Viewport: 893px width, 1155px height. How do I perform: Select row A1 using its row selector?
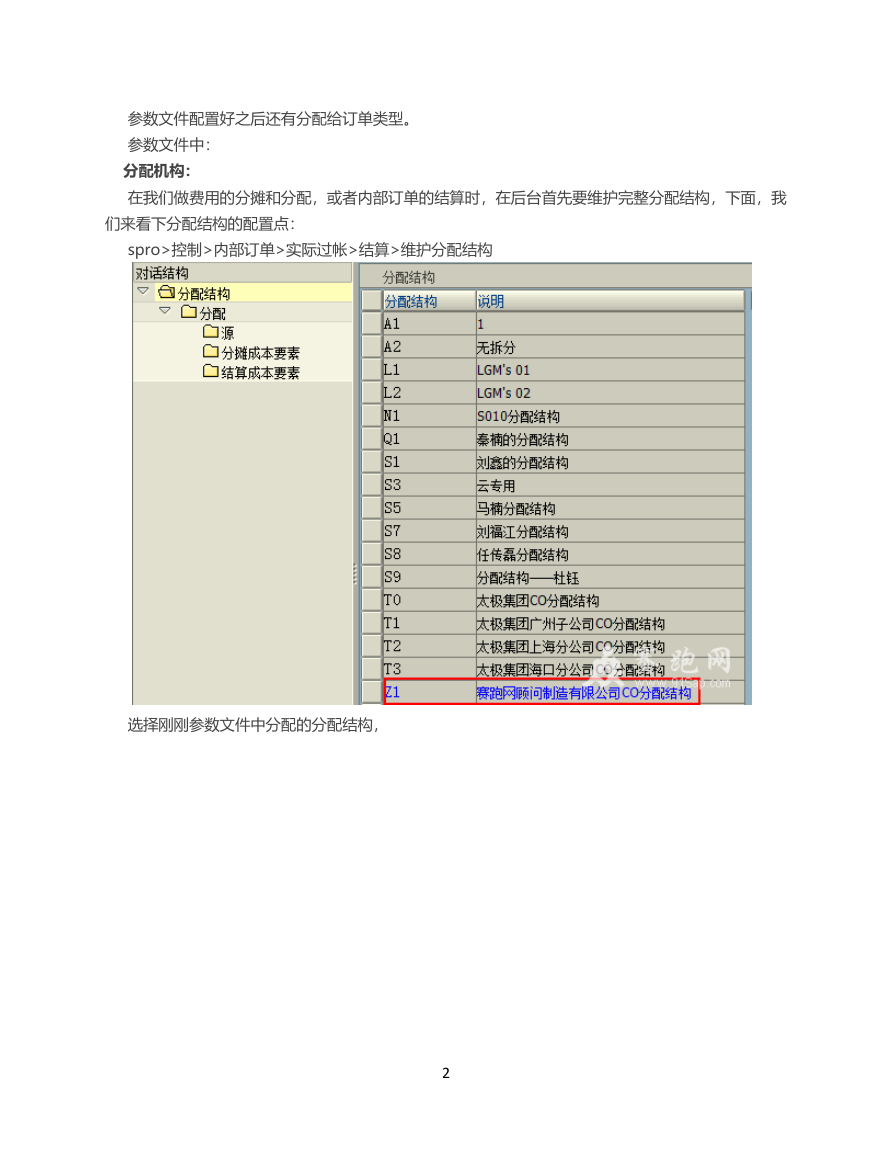(x=371, y=324)
